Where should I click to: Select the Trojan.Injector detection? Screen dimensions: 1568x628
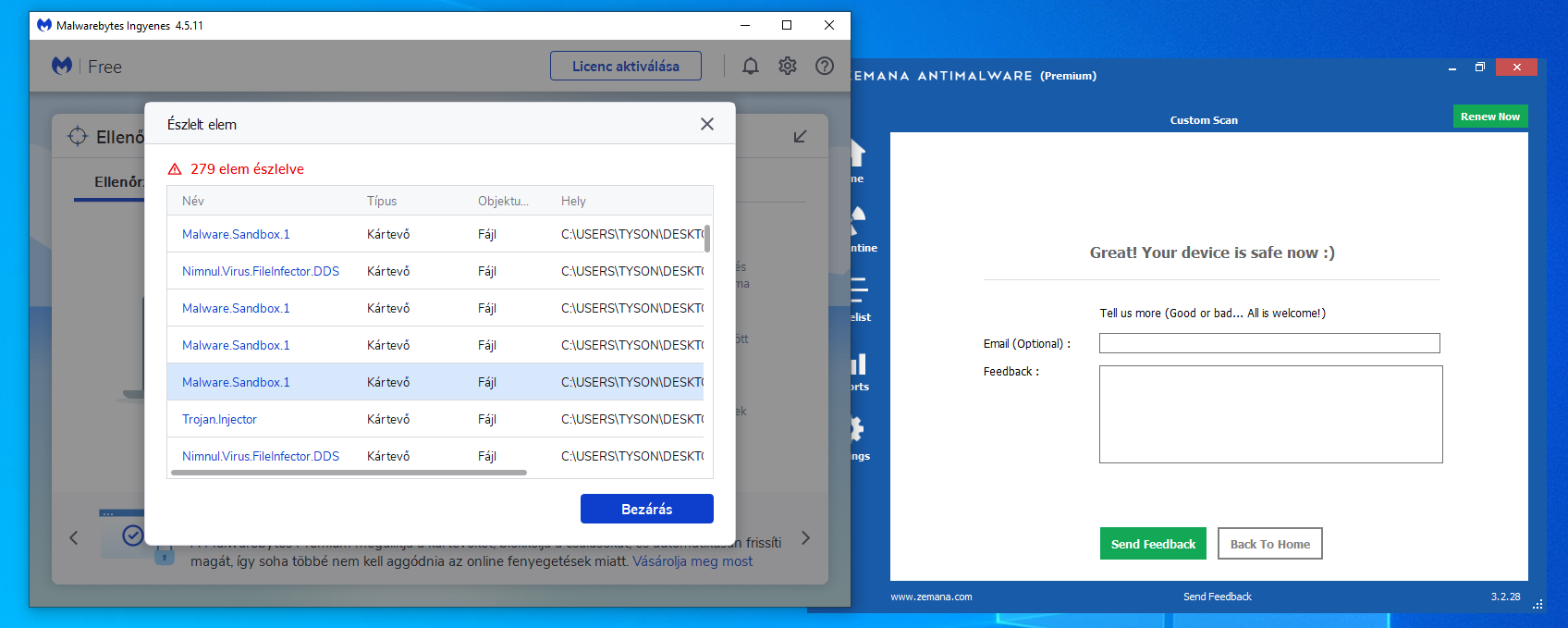219,419
